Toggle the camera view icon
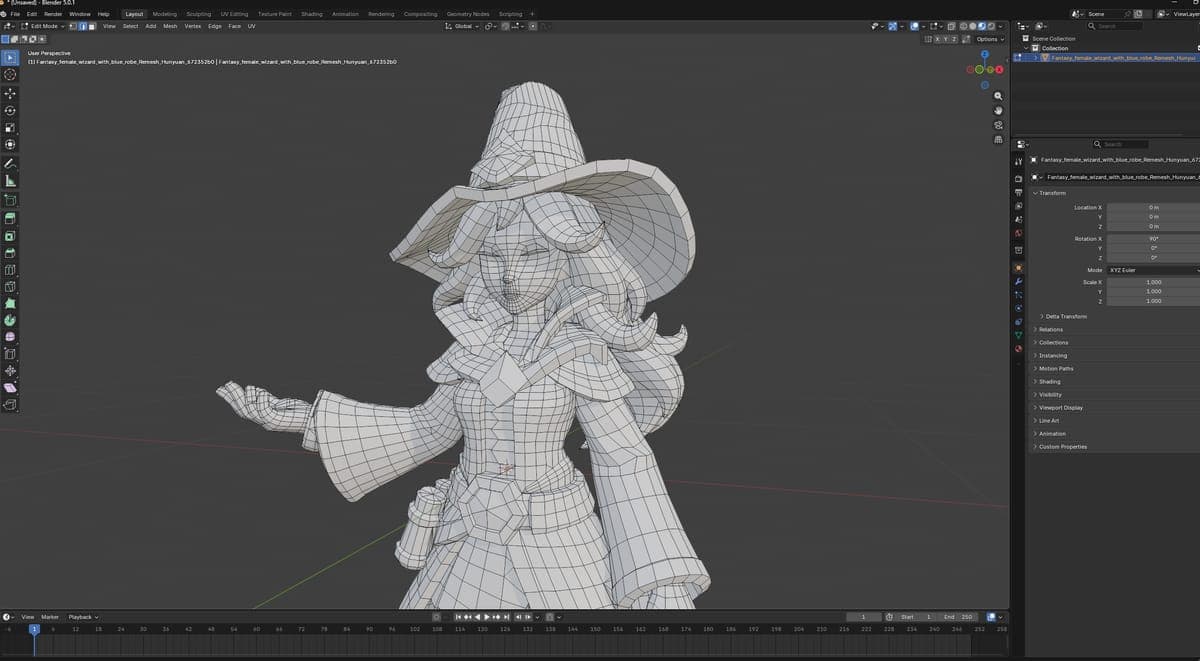 998,125
